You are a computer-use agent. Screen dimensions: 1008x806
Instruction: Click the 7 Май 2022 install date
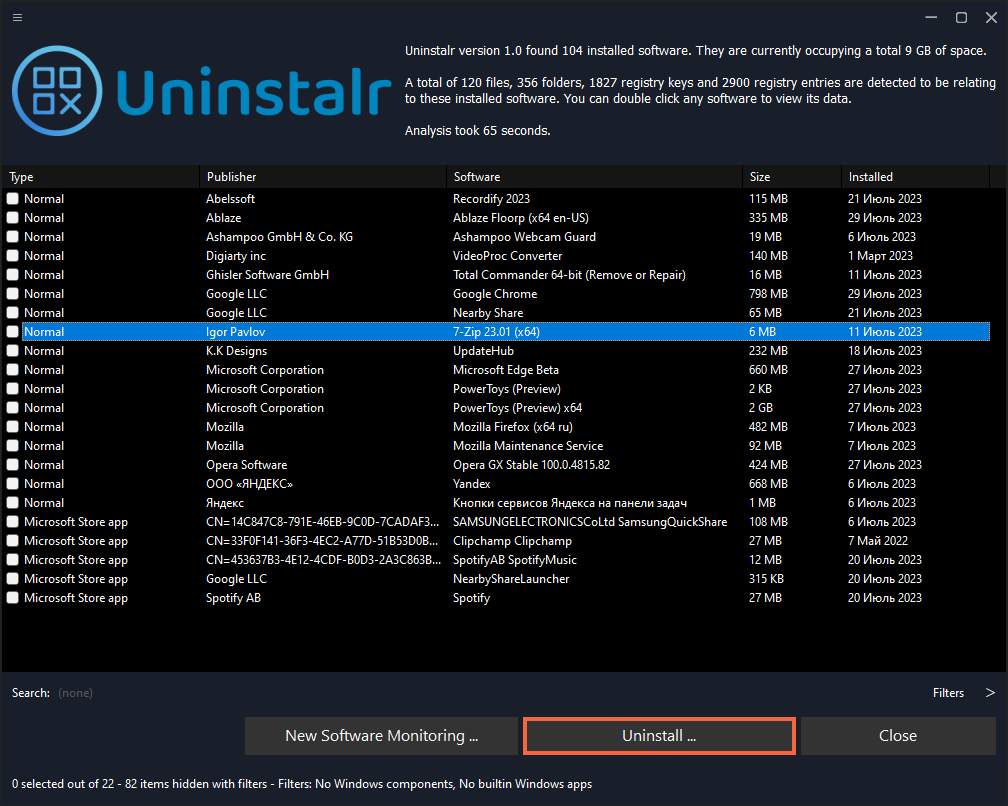878,541
